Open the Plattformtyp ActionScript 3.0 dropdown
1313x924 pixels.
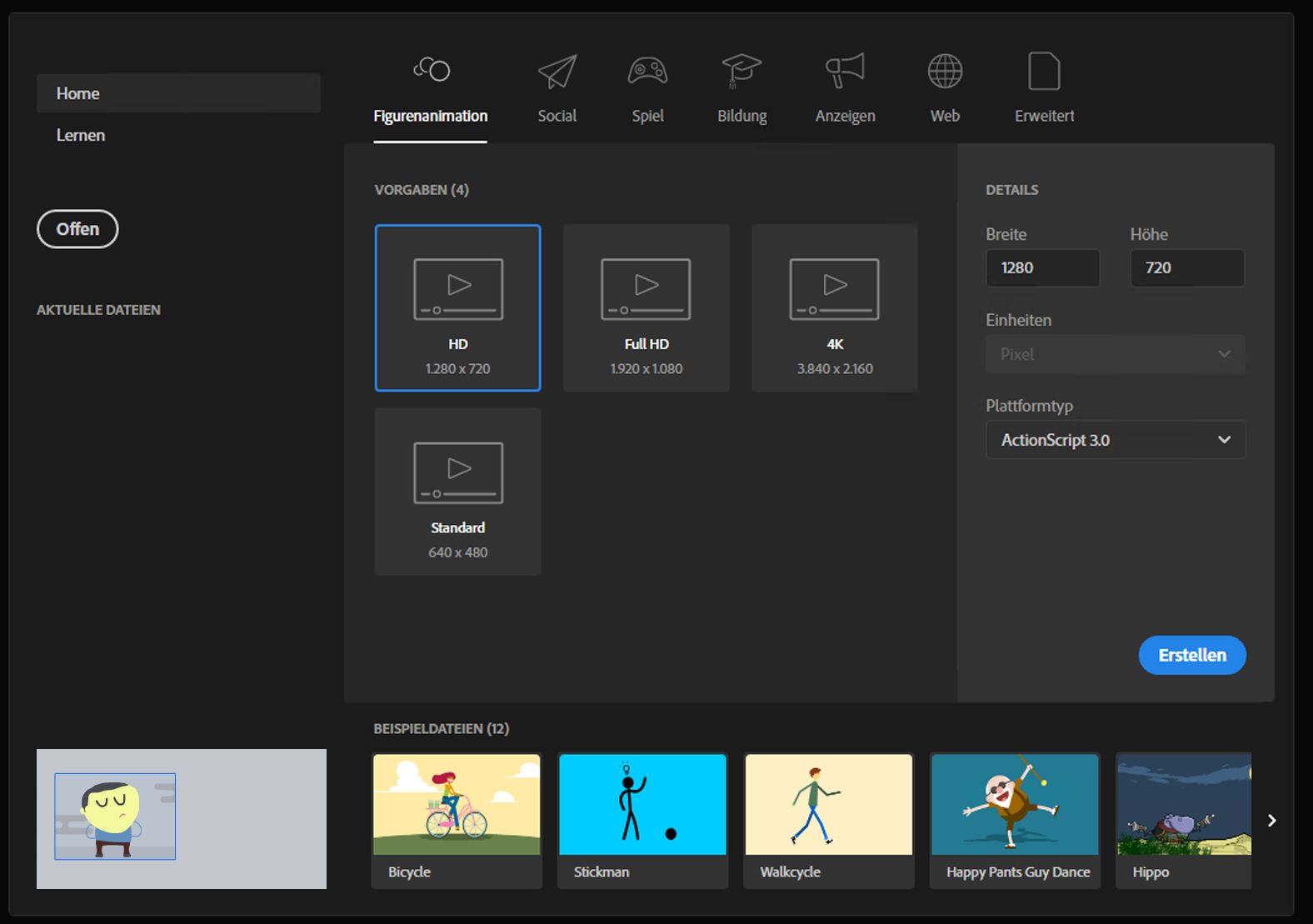coord(1116,440)
